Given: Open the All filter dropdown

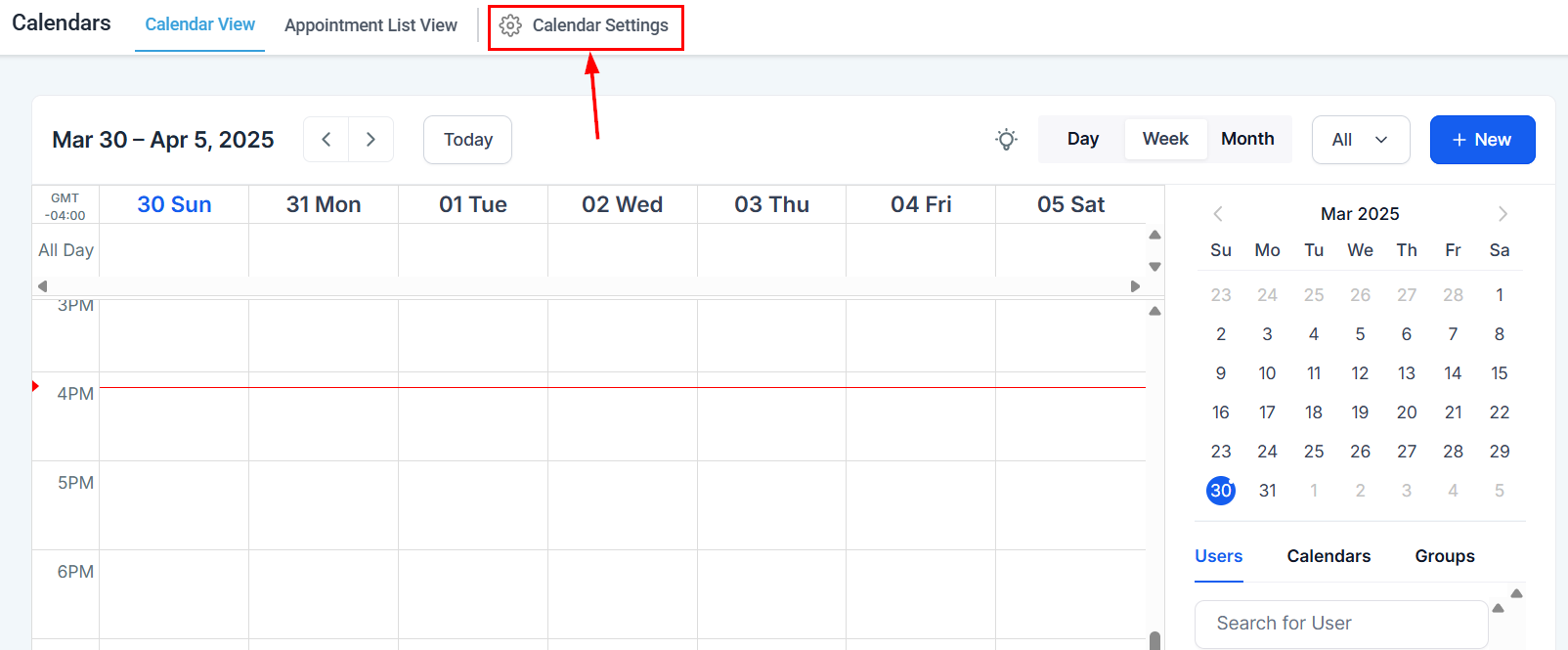Looking at the screenshot, I should point(1360,140).
